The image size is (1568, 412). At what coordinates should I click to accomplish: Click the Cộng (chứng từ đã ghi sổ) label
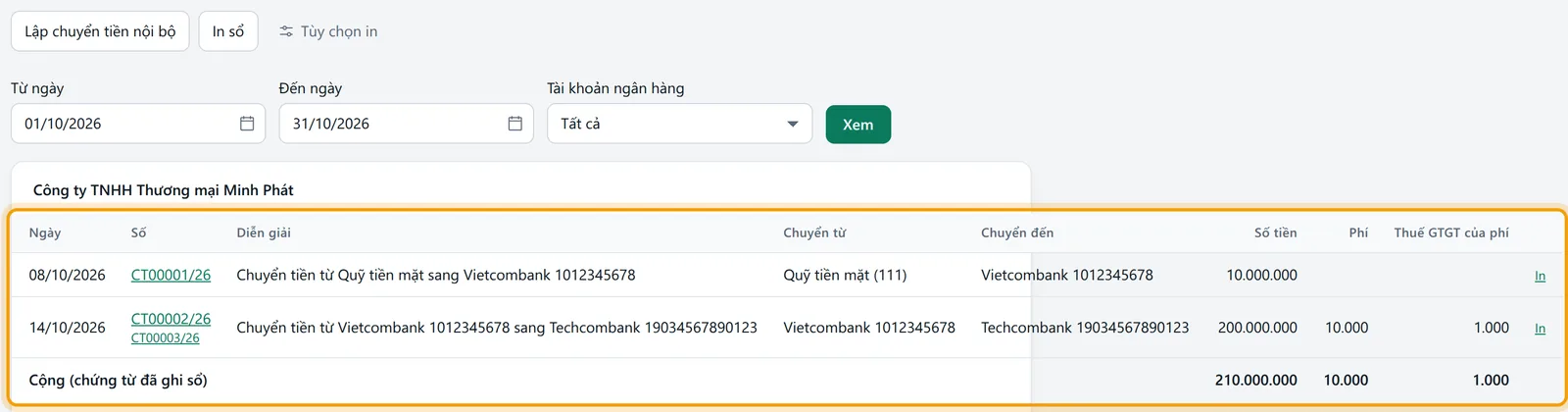(x=119, y=381)
